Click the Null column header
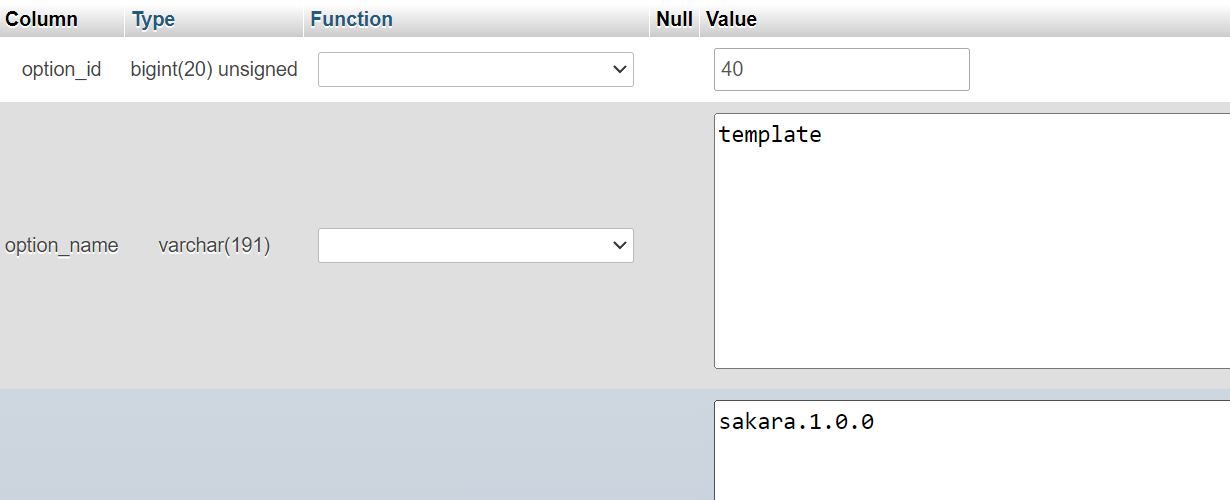This screenshot has height=500, width=1230. pyautogui.click(x=674, y=19)
